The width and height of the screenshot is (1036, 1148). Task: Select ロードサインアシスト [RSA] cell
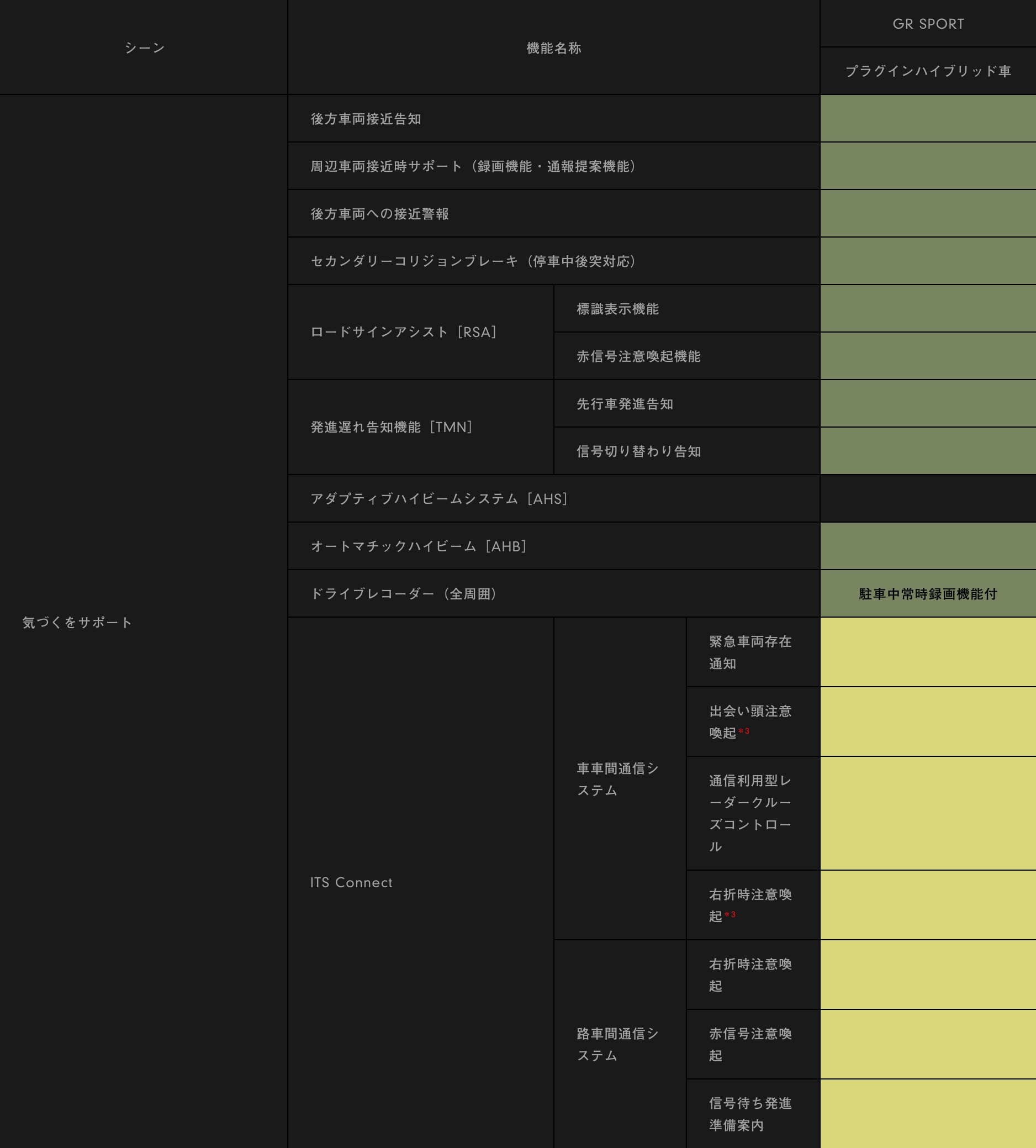[404, 332]
